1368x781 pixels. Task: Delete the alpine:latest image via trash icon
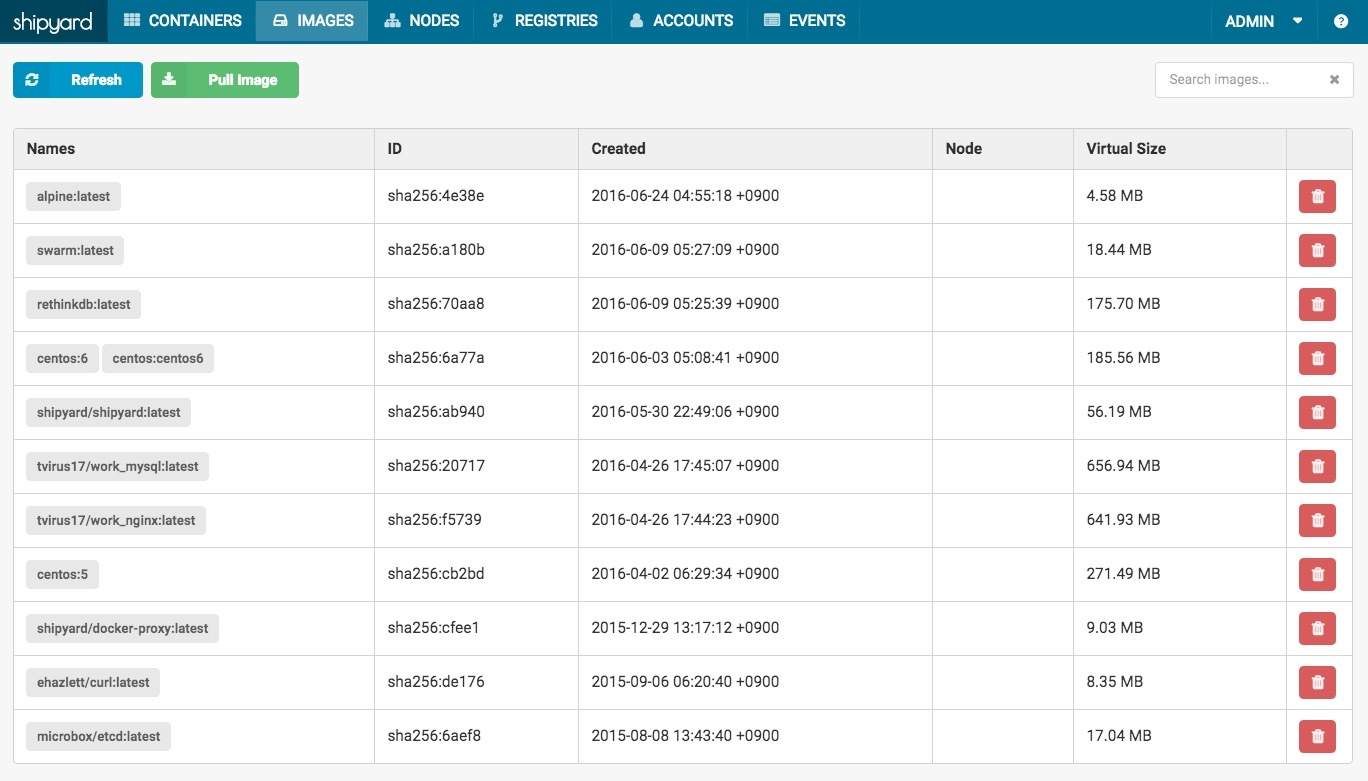[x=1316, y=196]
